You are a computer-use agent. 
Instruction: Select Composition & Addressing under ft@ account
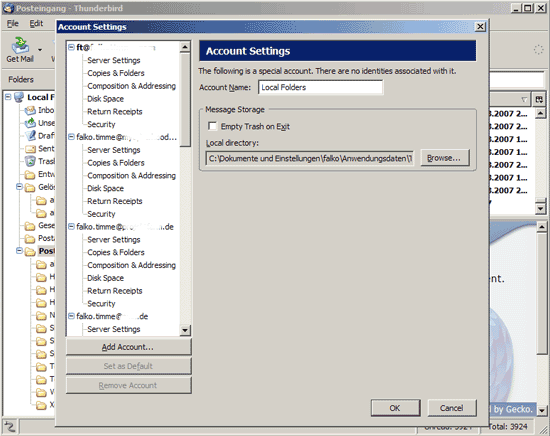[132, 86]
